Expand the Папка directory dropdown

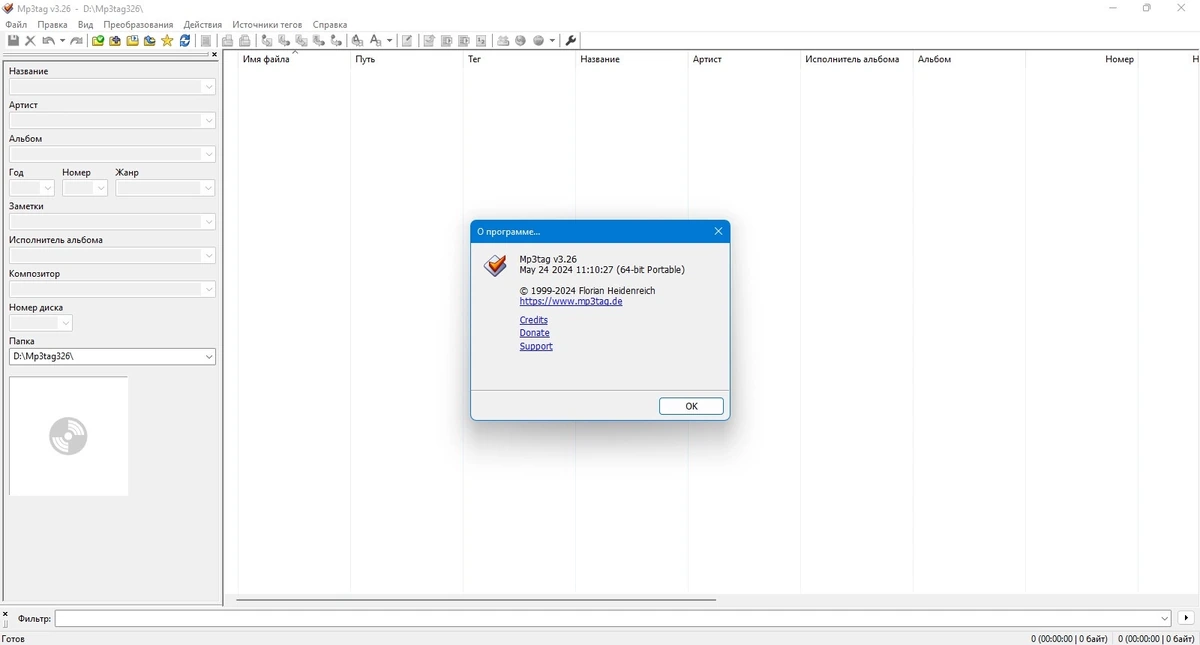[209, 357]
